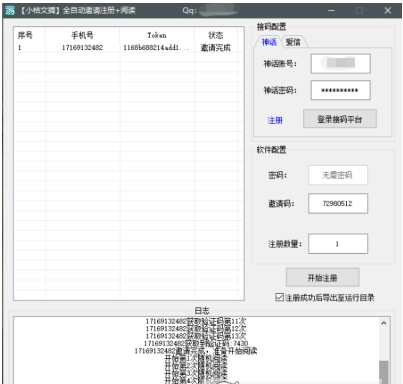Select phone number 17169132482 in table
The height and width of the screenshot is (384, 403).
pos(82,48)
